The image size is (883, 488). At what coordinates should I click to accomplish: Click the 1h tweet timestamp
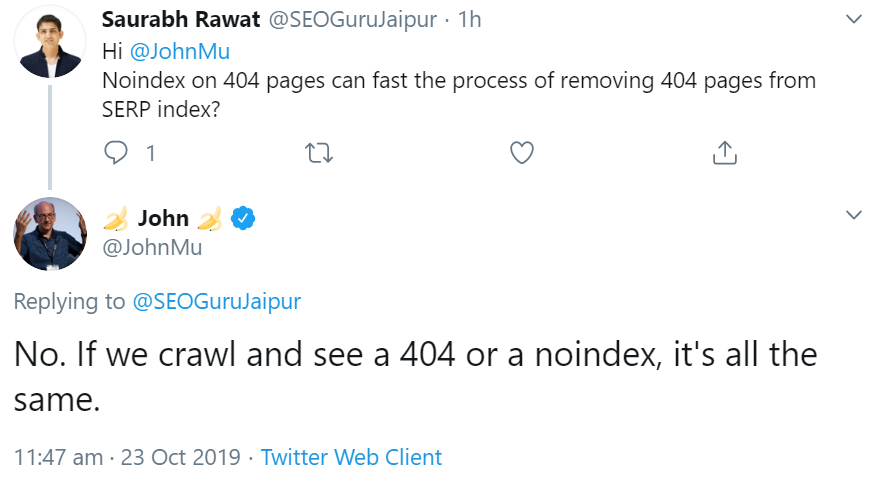point(469,19)
